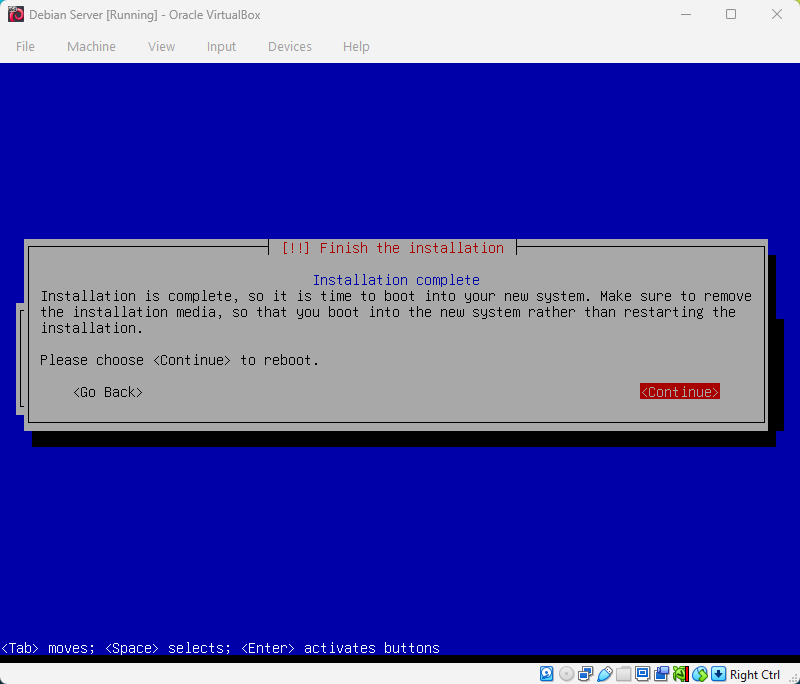Open the network adapters status icon

pos(586,673)
